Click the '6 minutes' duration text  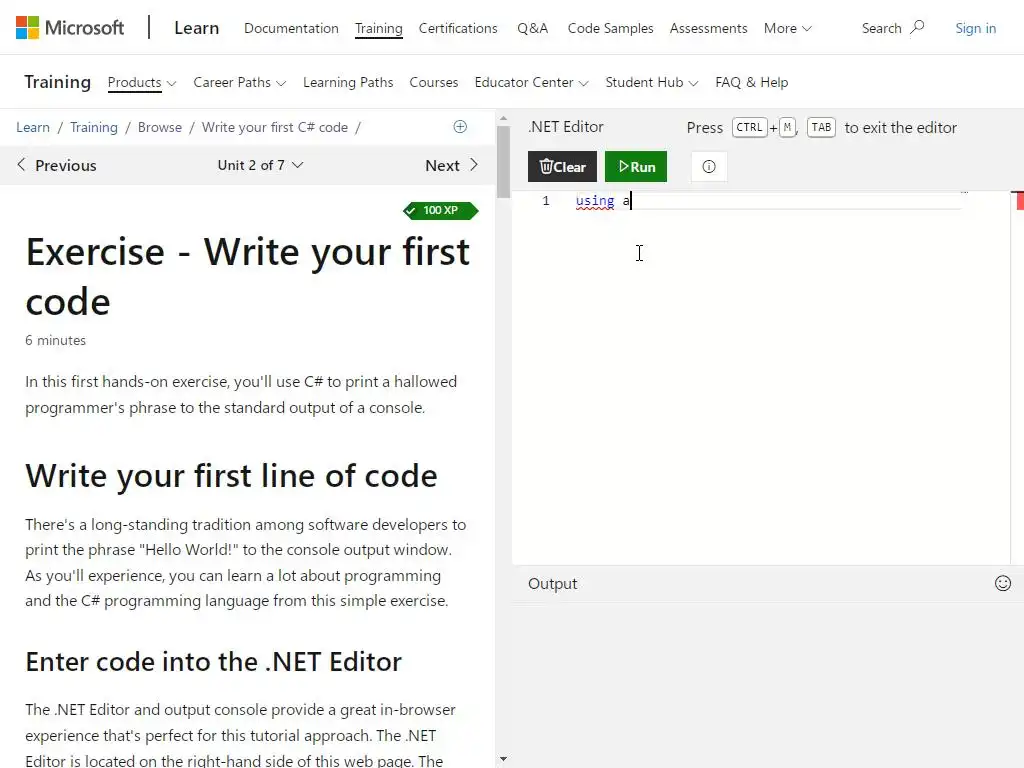56,340
